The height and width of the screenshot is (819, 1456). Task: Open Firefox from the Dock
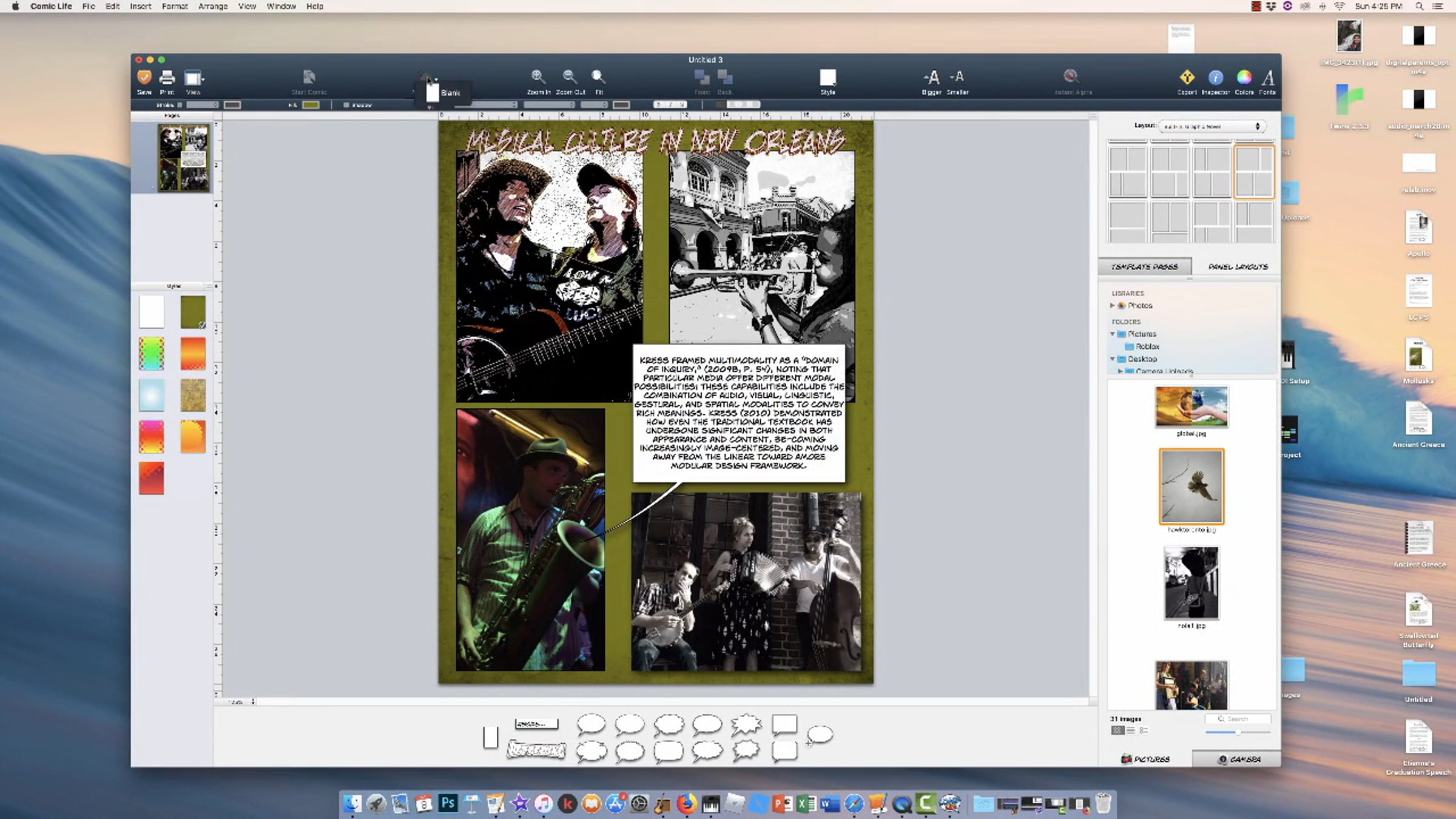coord(687,803)
